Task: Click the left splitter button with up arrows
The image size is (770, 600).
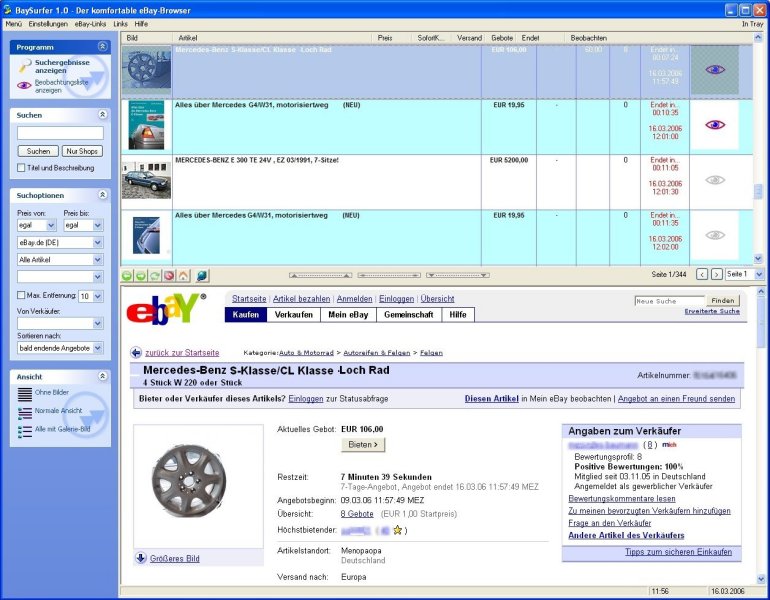Action: coord(320,275)
